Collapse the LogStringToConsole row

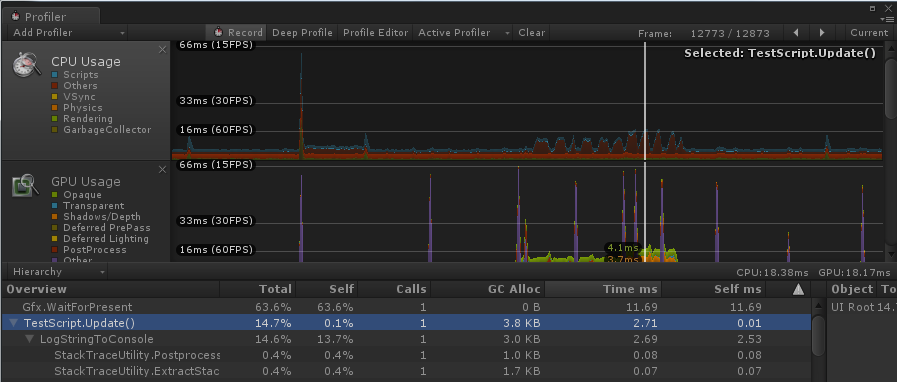point(30,339)
